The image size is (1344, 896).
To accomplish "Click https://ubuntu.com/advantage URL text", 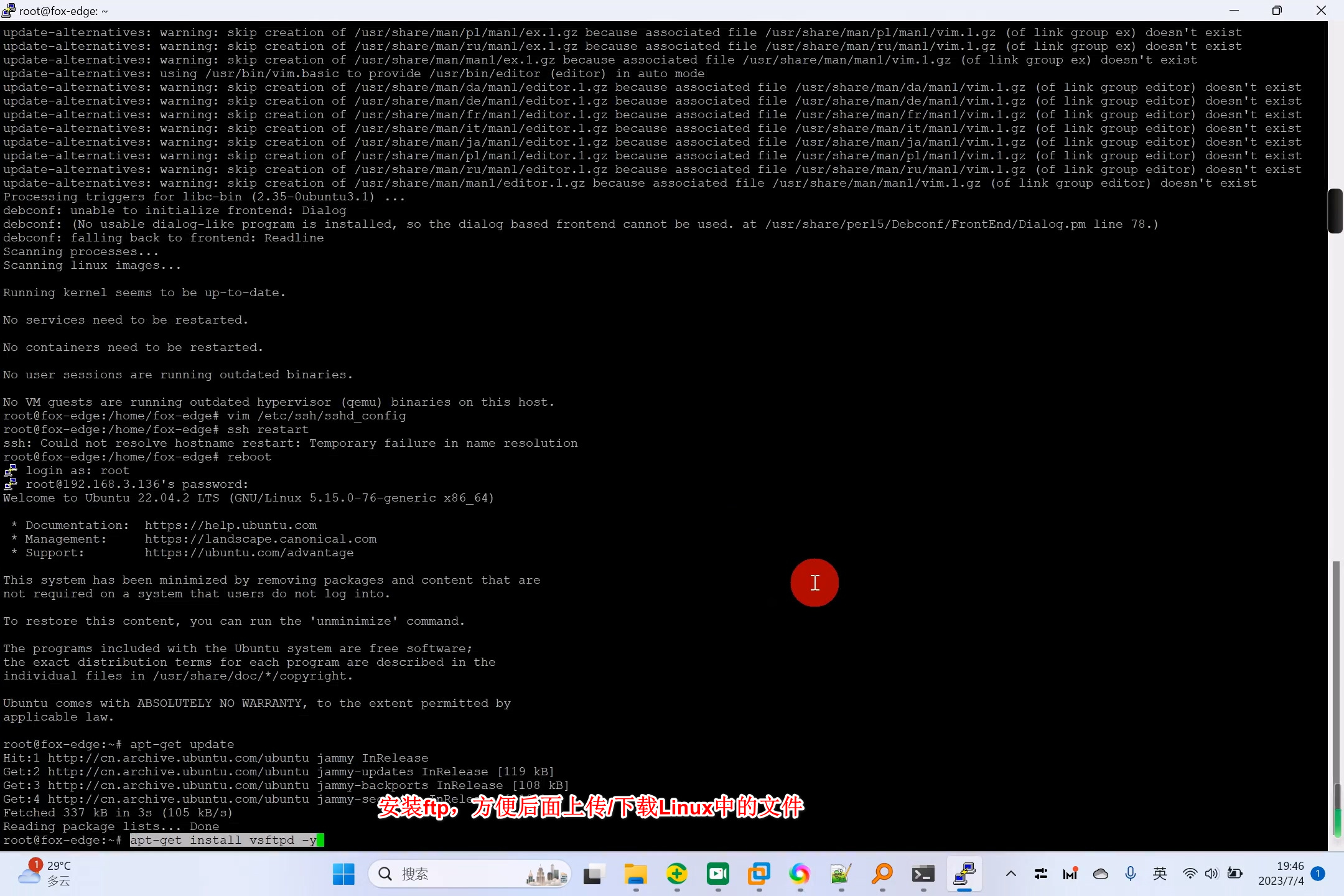I will click(249, 553).
